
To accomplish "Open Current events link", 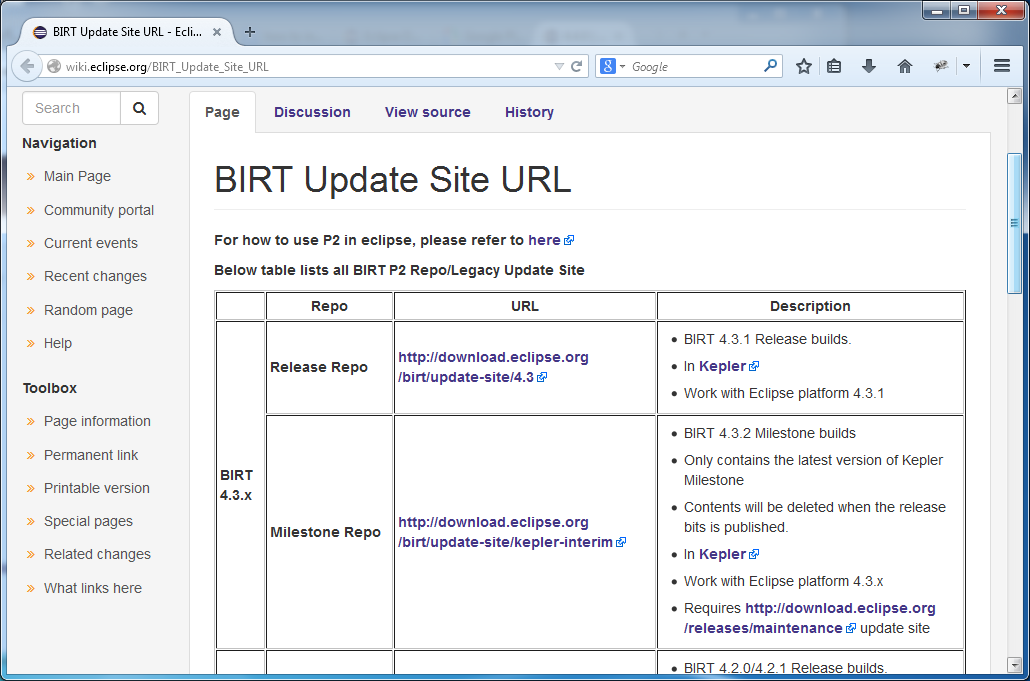I will tap(91, 243).
